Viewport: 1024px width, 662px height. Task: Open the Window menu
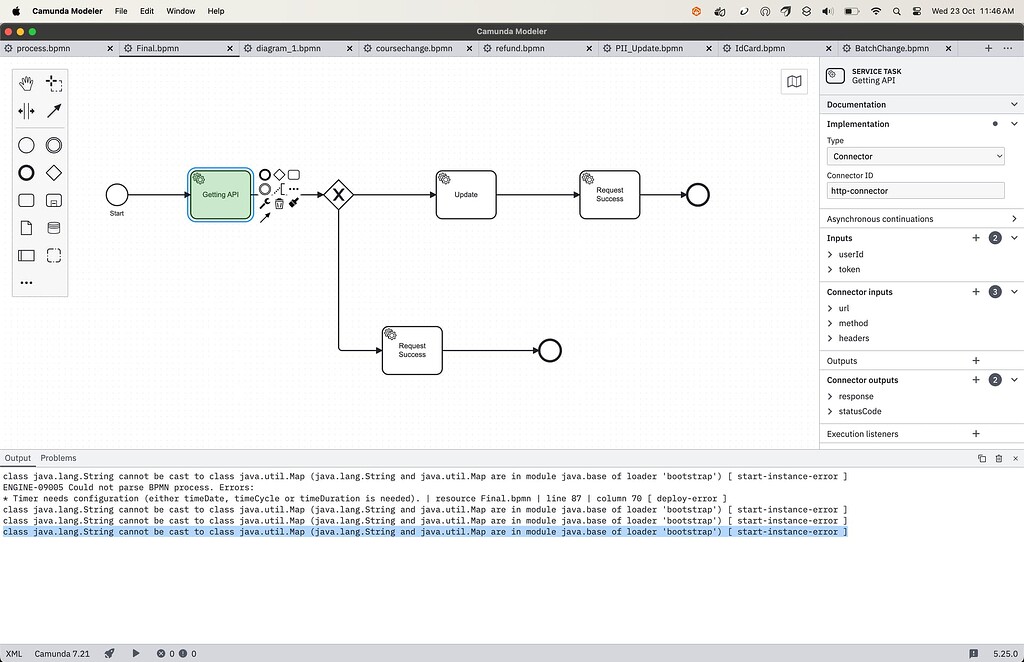pos(180,11)
